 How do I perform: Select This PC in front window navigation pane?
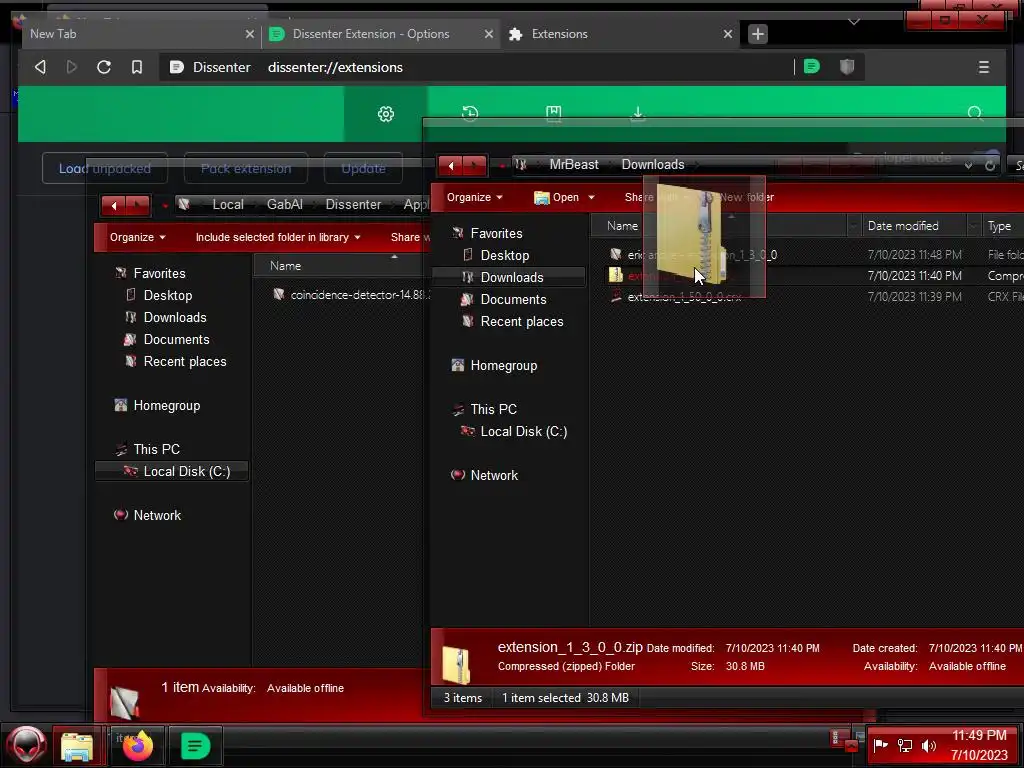[493, 409]
